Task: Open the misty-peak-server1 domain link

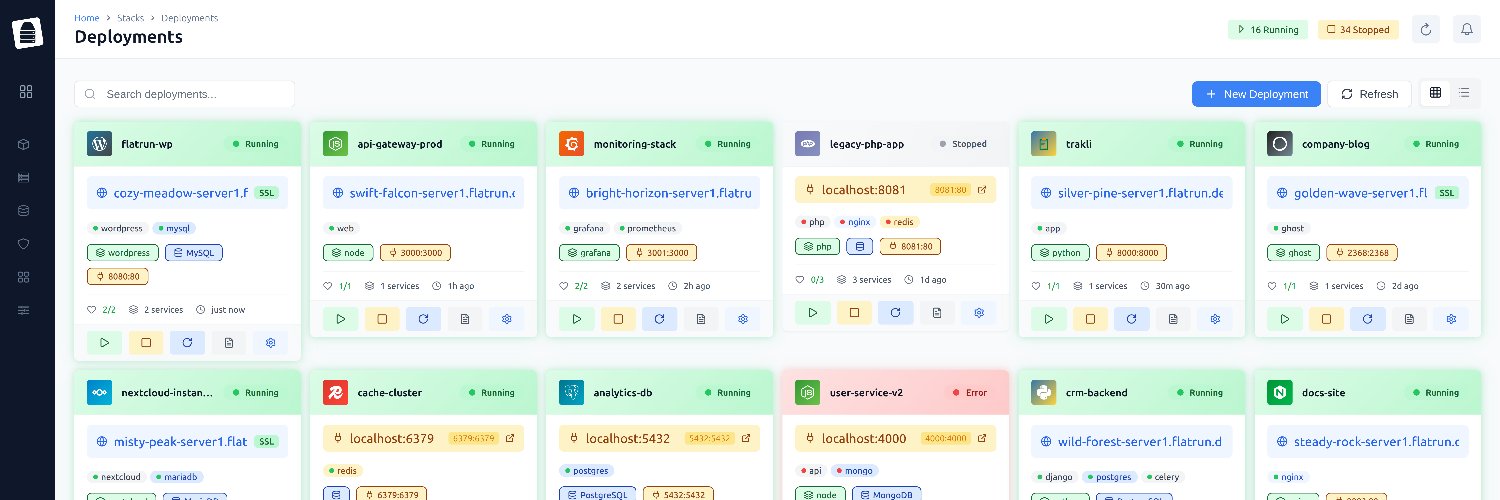Action: tap(180, 441)
